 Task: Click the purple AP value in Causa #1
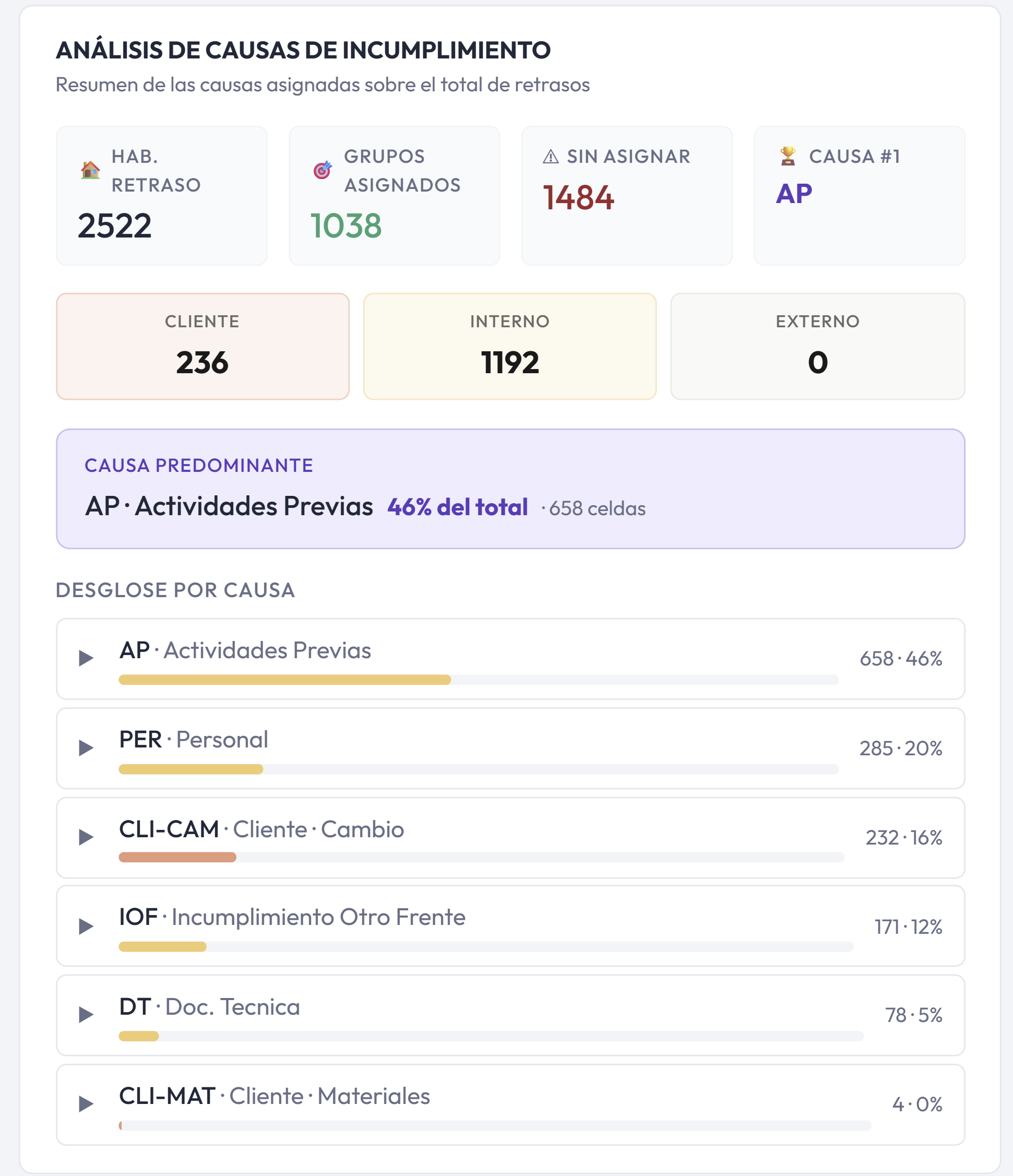point(794,194)
